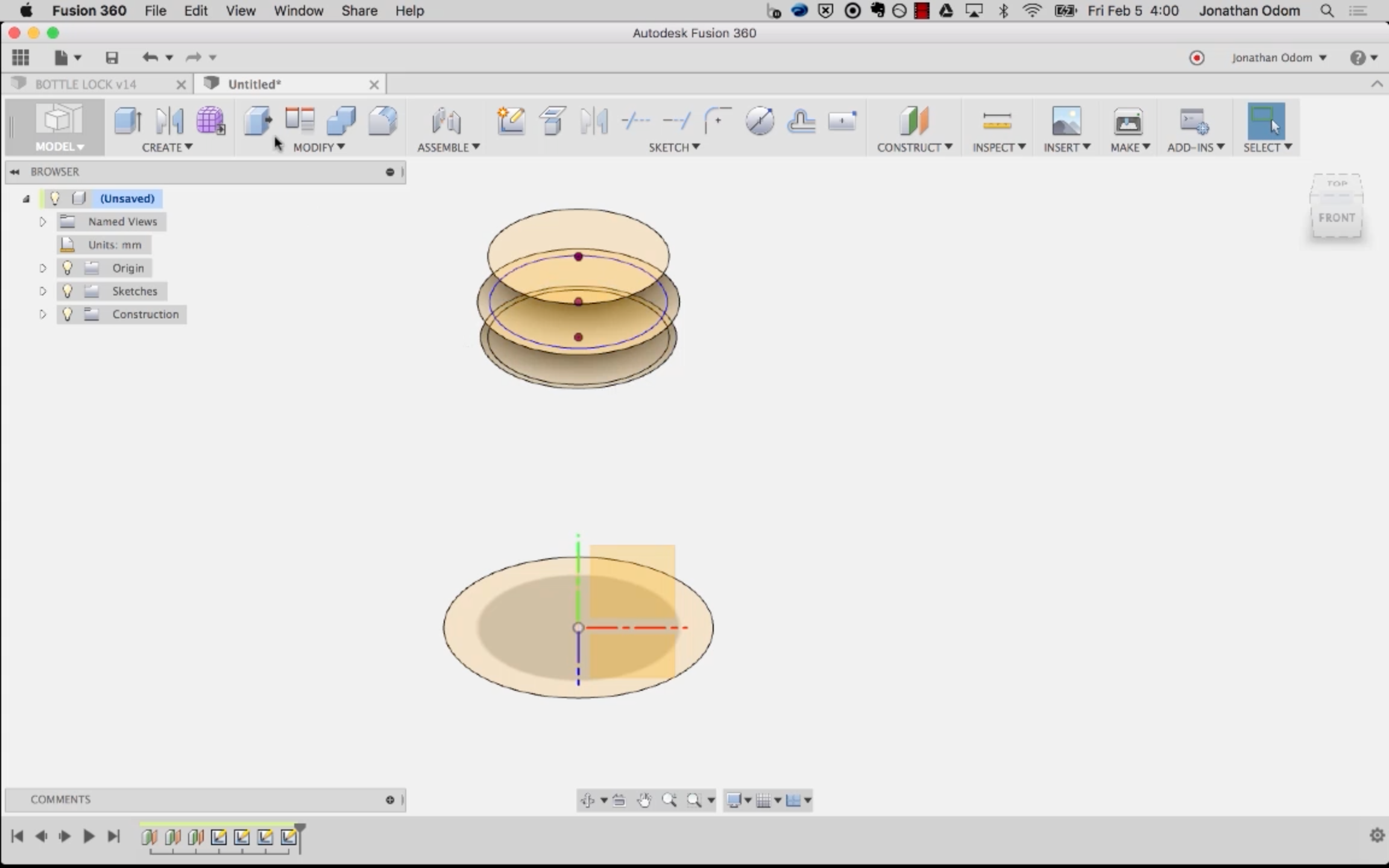Switch to the BOTTLE LOCK v14 tab
This screenshot has height=868, width=1389.
86,84
